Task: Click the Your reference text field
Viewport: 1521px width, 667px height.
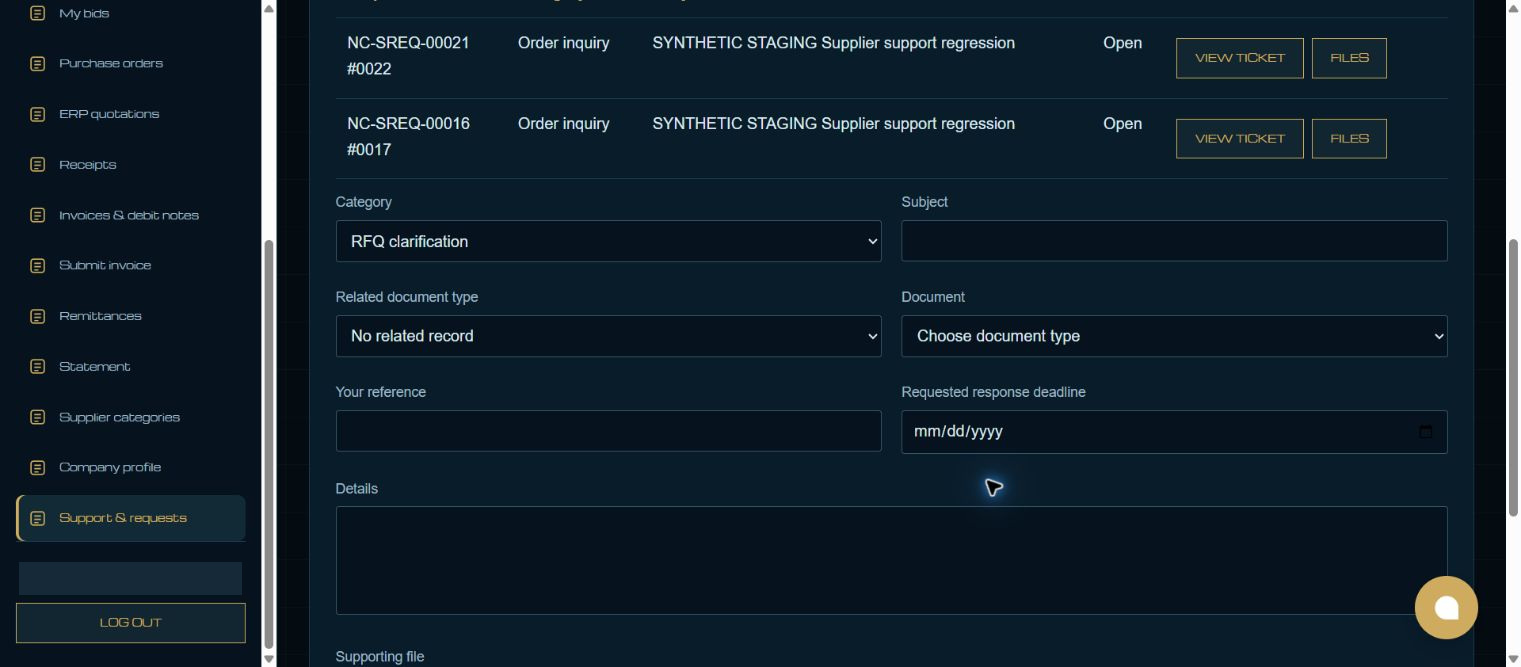Action: tap(608, 431)
